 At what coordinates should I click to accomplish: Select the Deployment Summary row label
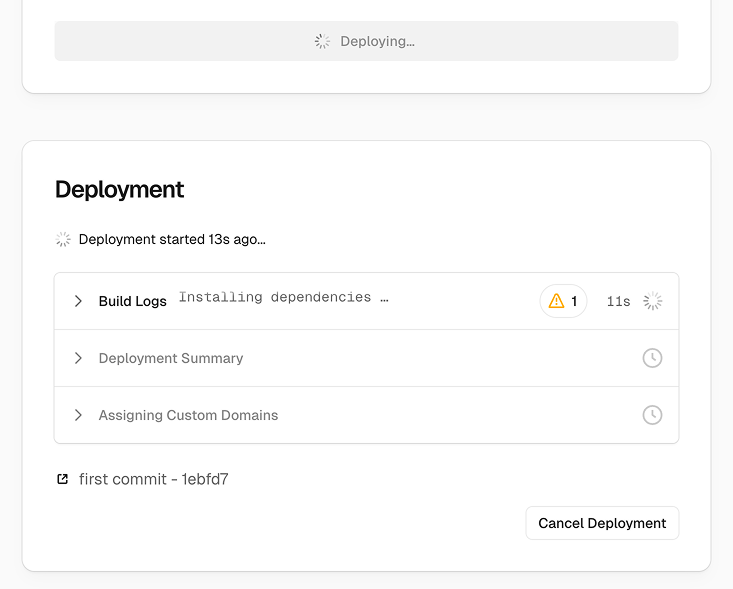coord(171,358)
